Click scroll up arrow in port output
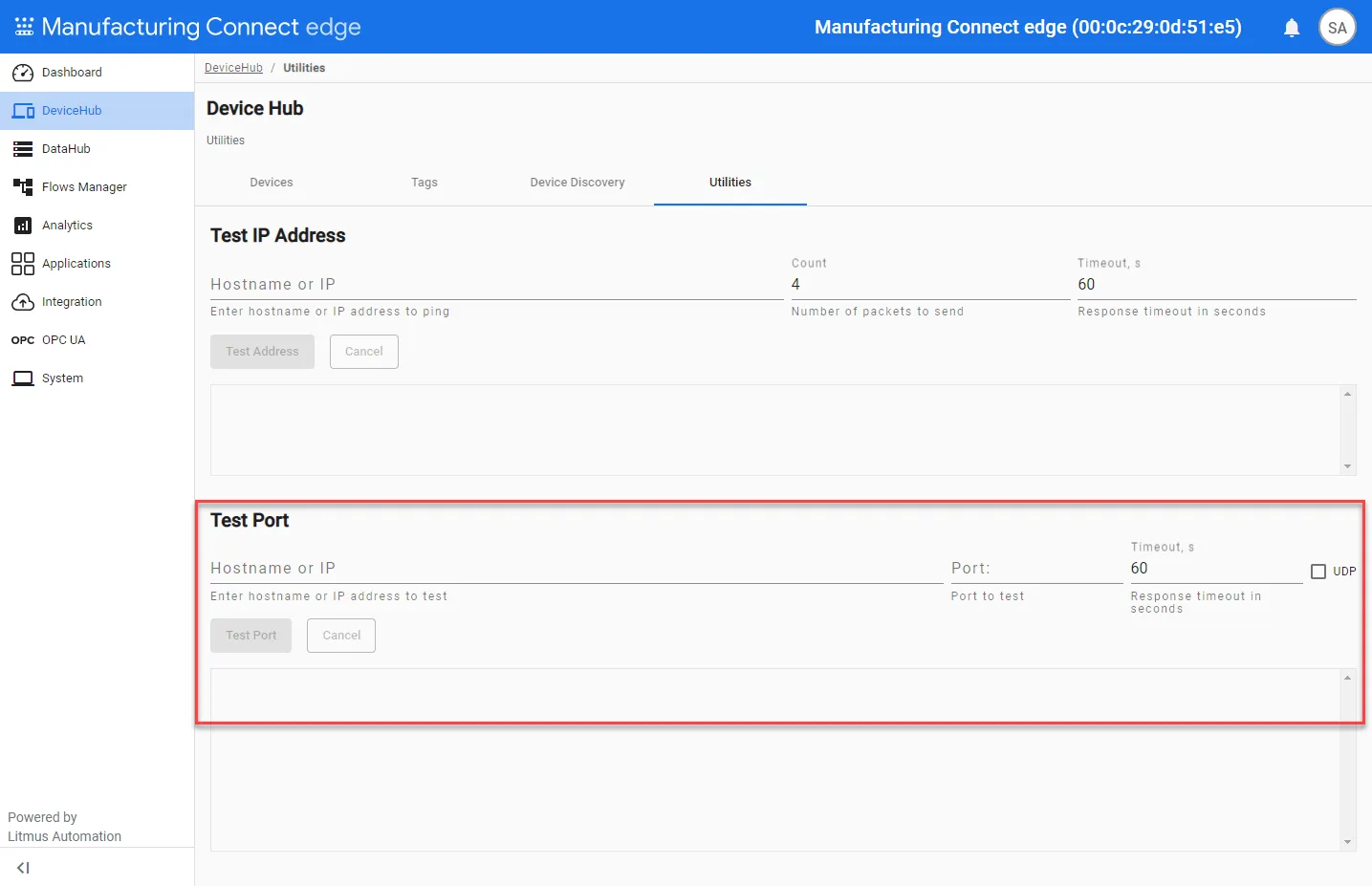Viewport: 1372px width, 886px height. [1348, 678]
